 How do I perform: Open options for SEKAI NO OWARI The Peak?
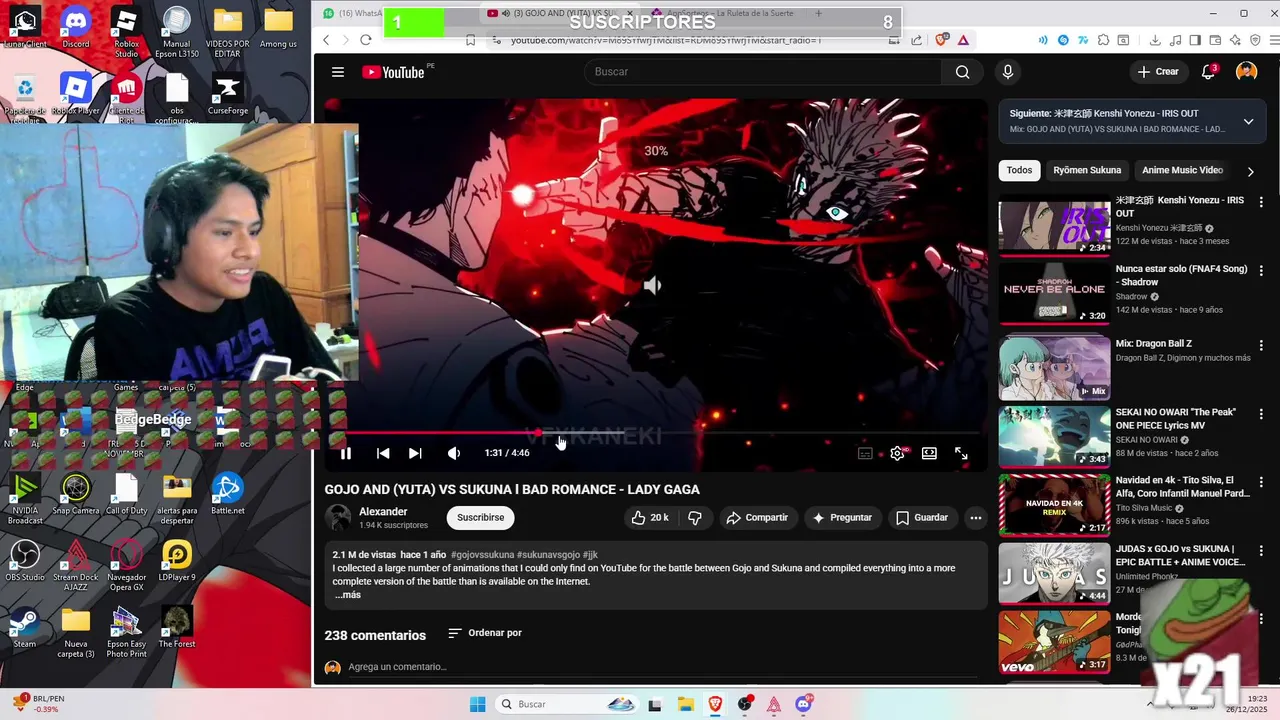1261,415
